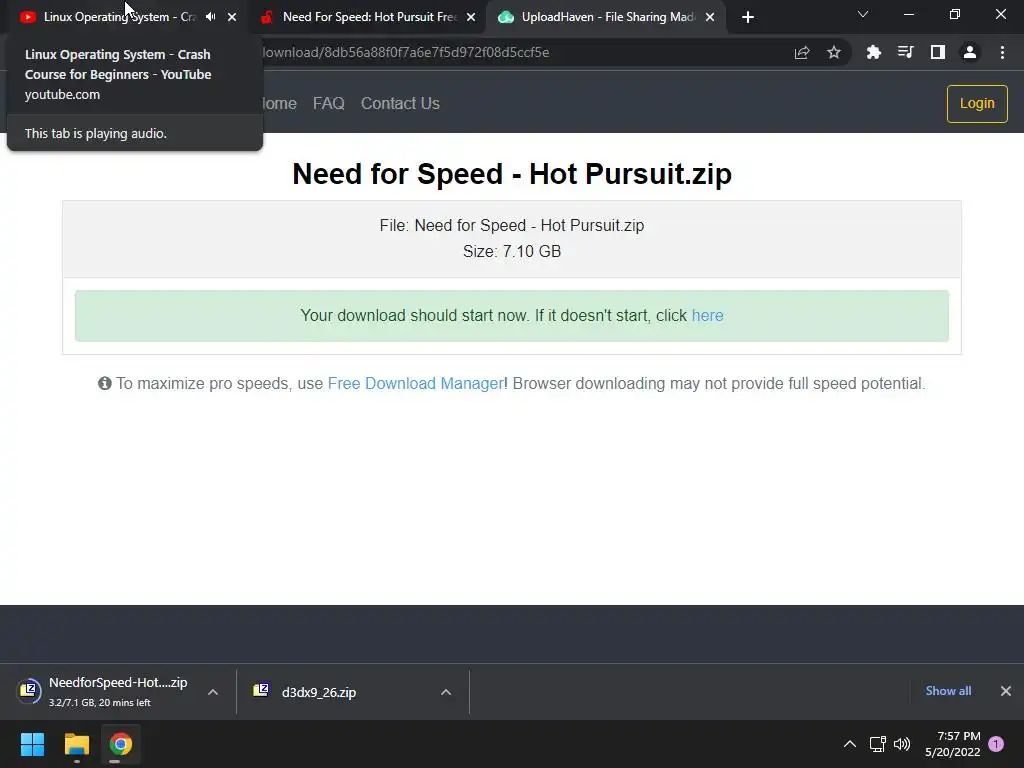This screenshot has width=1024, height=768.
Task: Click the 'here' download link
Action: pyautogui.click(x=707, y=315)
